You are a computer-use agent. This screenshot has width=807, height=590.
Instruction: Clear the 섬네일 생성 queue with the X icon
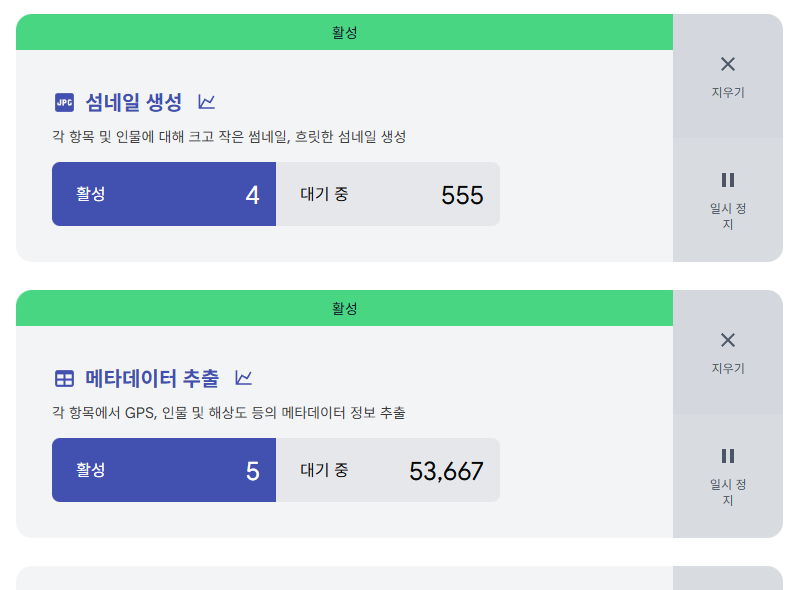coord(728,76)
